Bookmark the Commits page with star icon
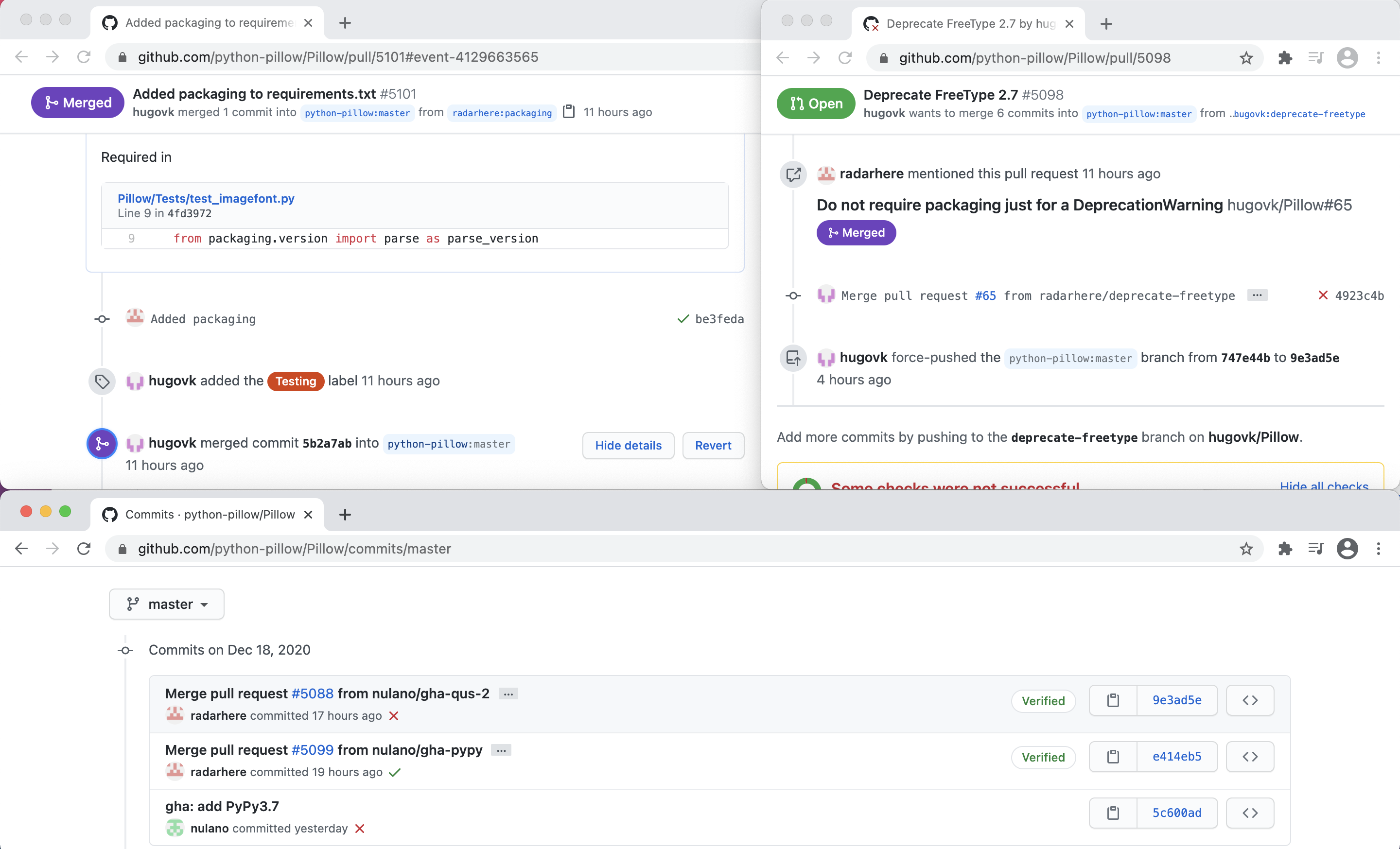Image resolution: width=1400 pixels, height=849 pixels. (x=1245, y=549)
